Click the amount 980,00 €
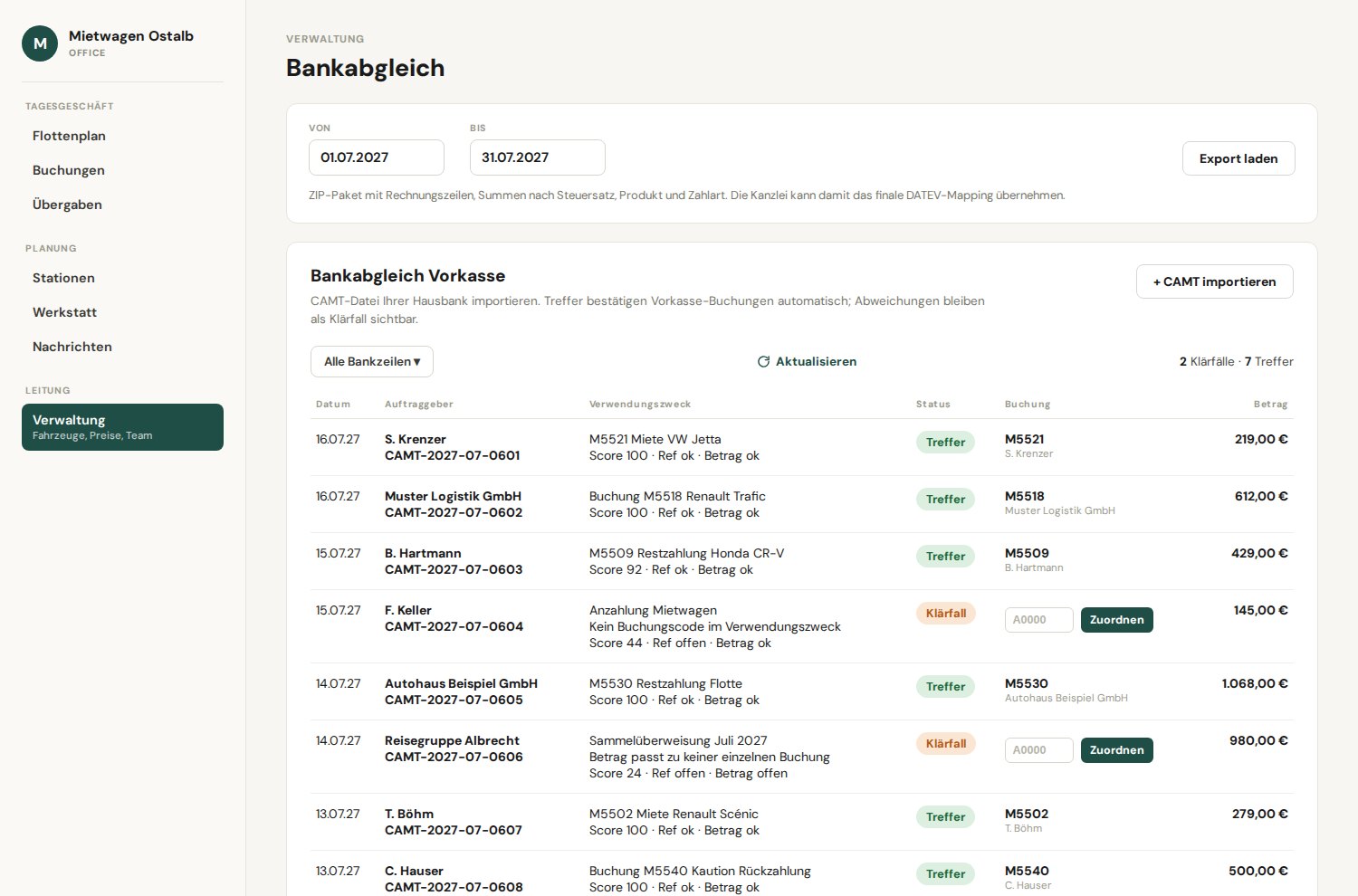 pos(1258,740)
